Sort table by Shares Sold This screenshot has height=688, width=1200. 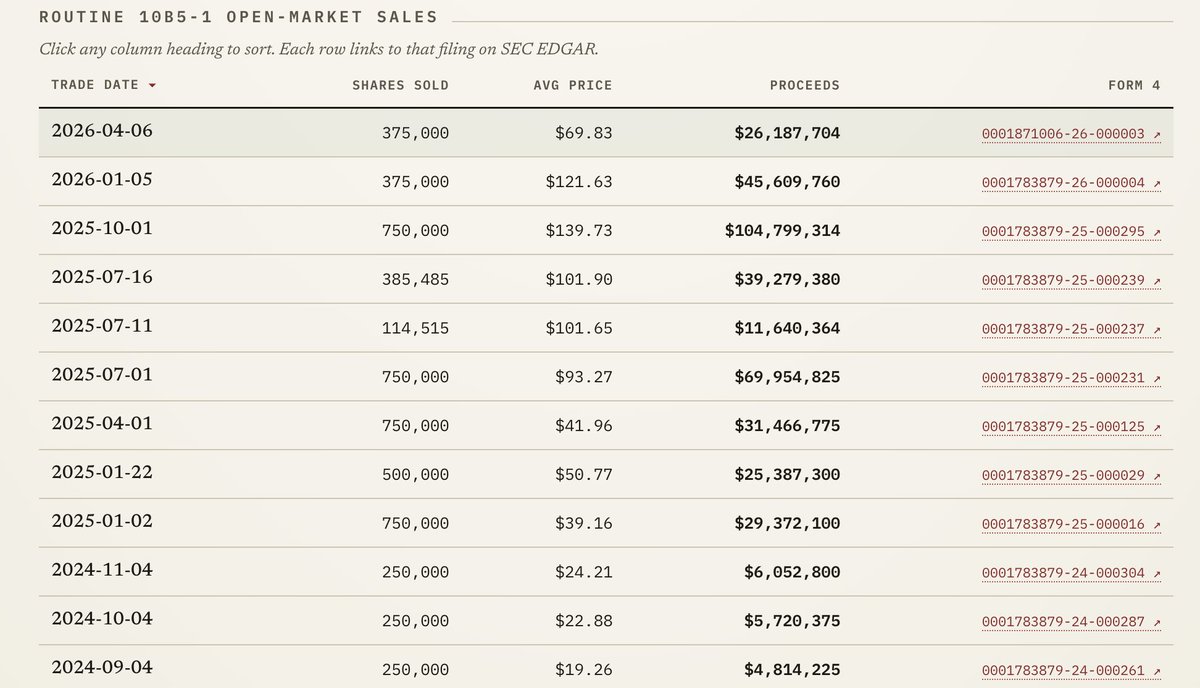[x=400, y=85]
